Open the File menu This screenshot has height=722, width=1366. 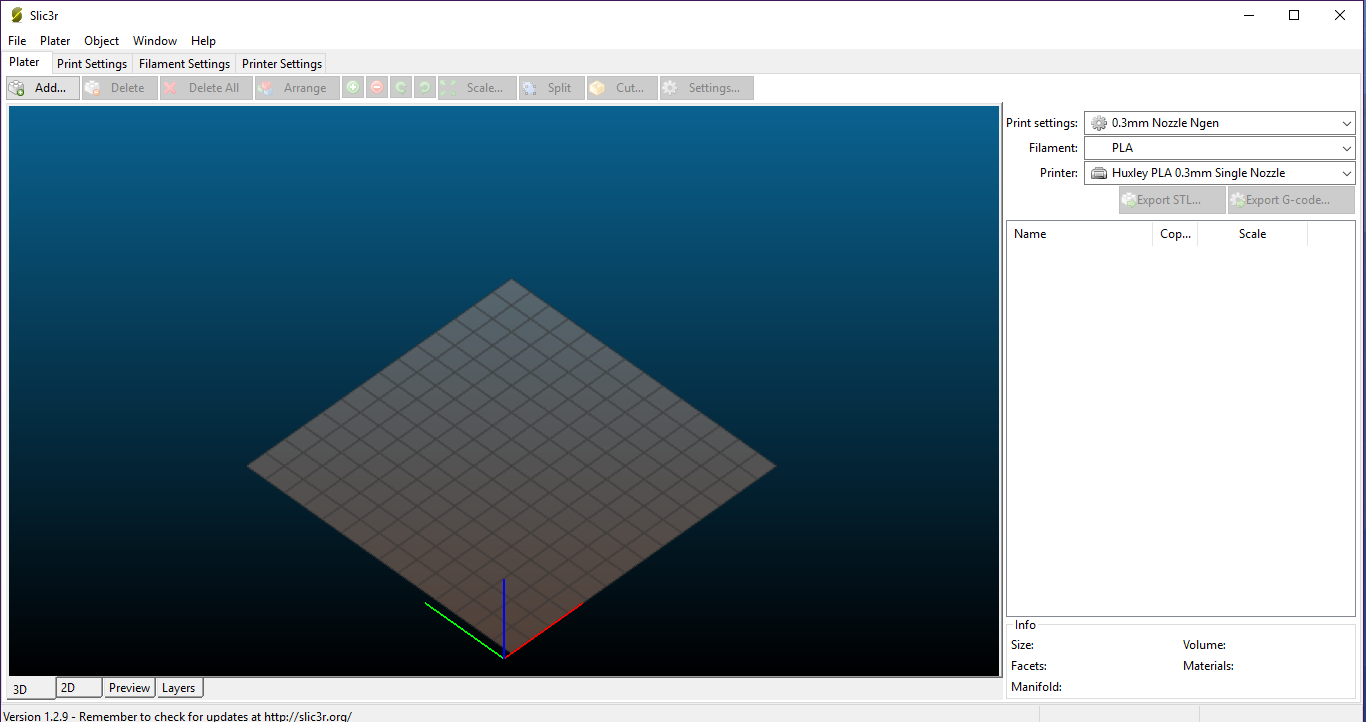pos(17,41)
